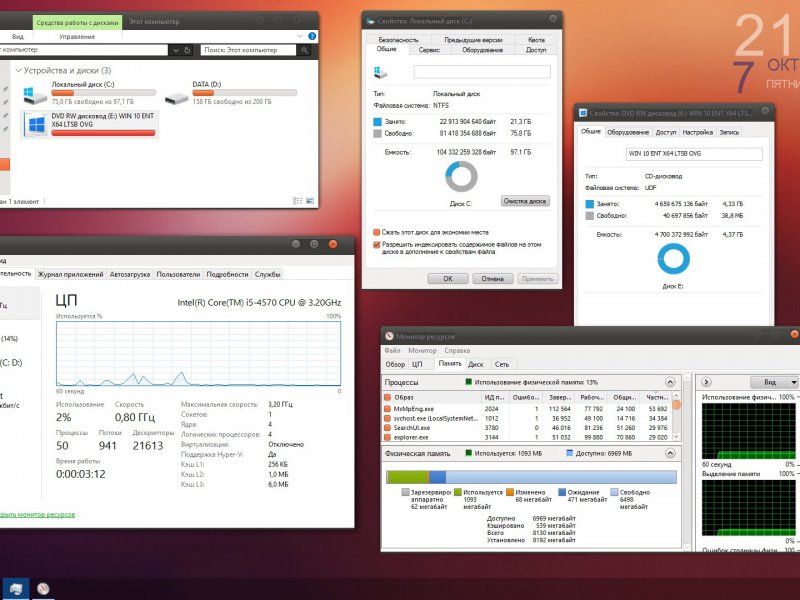This screenshot has width=800, height=600.
Task: Select the DVD RW дисковод (E:) icon
Action: [36, 124]
